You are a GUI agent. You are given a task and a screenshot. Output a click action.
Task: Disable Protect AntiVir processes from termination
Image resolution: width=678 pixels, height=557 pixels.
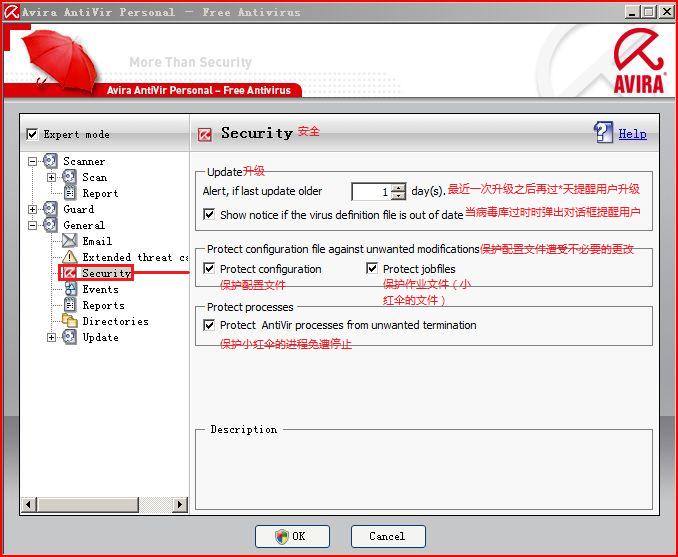click(x=209, y=325)
